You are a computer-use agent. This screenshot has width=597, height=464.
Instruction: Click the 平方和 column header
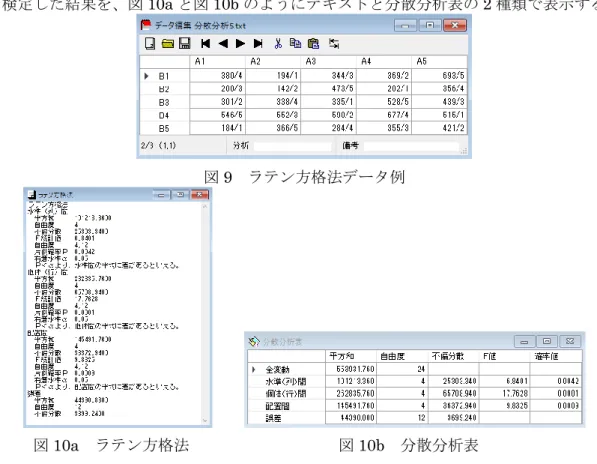pyautogui.click(x=351, y=357)
